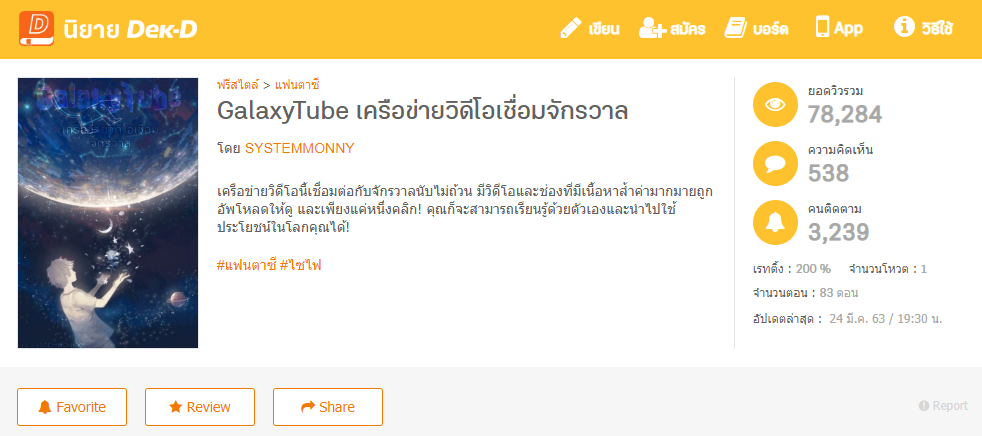
Task: Click the pencil write icon
Action: pos(571,28)
